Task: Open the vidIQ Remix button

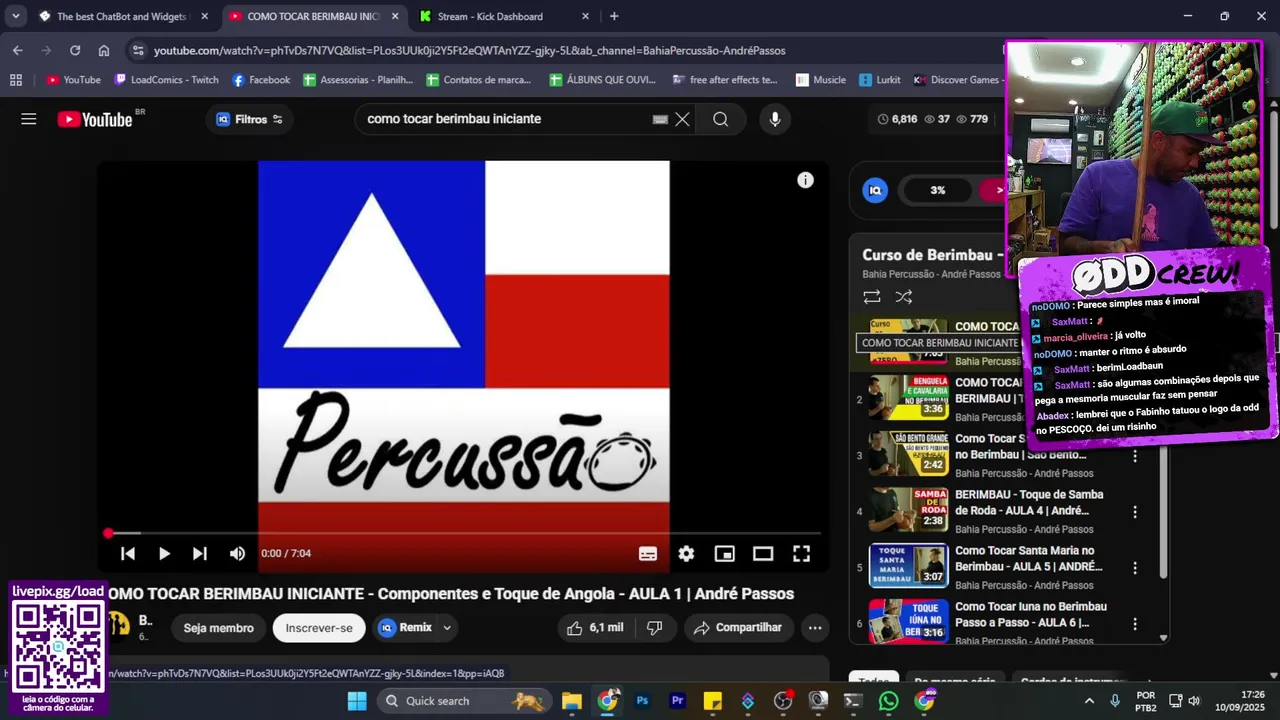Action: (x=406, y=628)
